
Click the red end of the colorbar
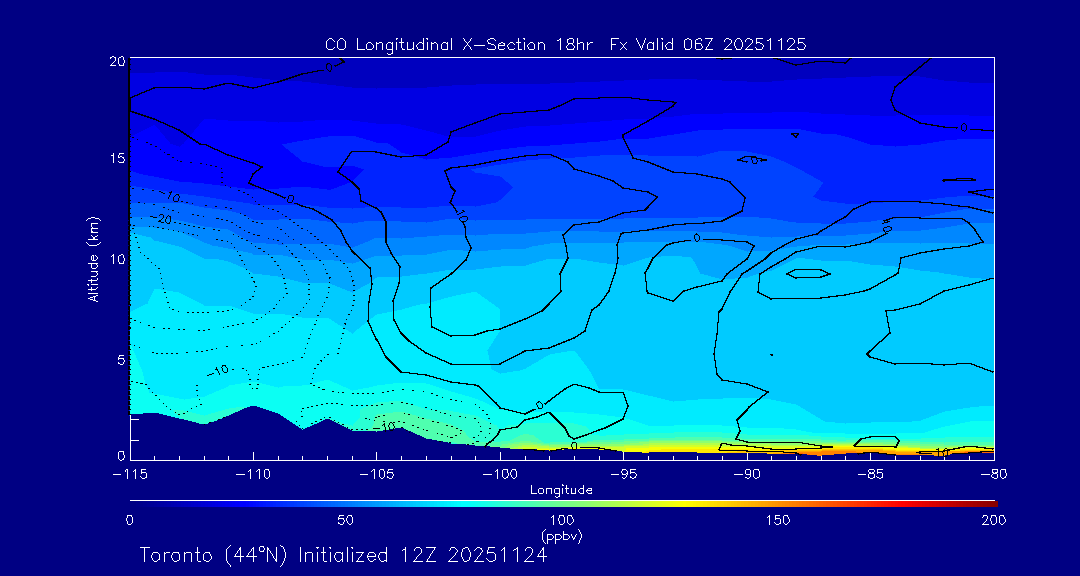[990, 502]
